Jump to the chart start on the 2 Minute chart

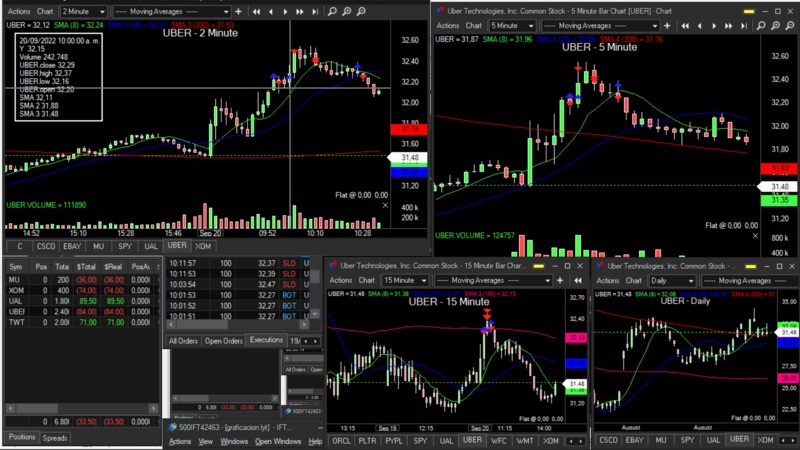pyautogui.click(x=257, y=11)
